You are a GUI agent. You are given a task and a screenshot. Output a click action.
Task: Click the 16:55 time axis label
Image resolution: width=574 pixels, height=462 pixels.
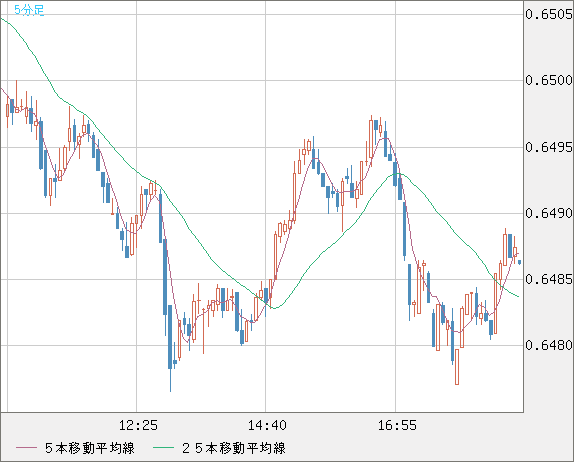[x=397, y=425]
